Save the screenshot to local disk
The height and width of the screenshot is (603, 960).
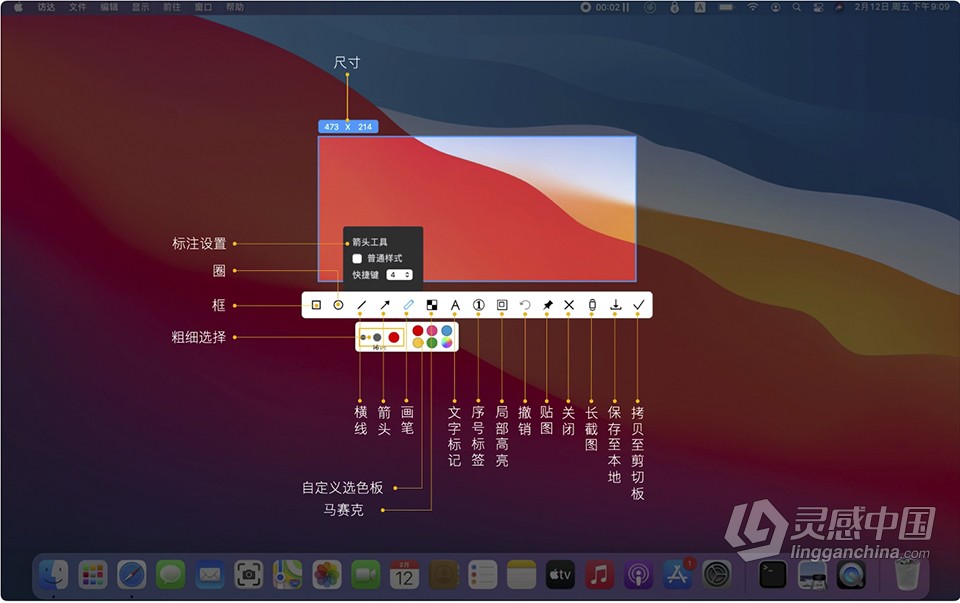point(616,305)
